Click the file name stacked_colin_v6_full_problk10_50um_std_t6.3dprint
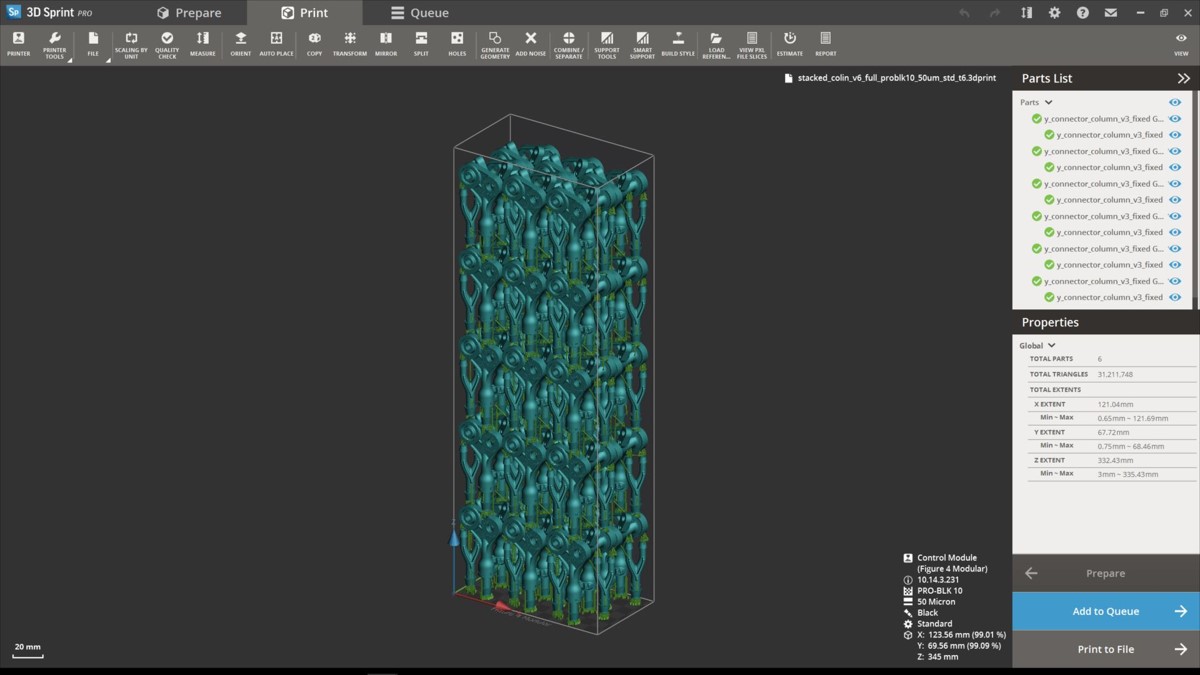 click(897, 77)
